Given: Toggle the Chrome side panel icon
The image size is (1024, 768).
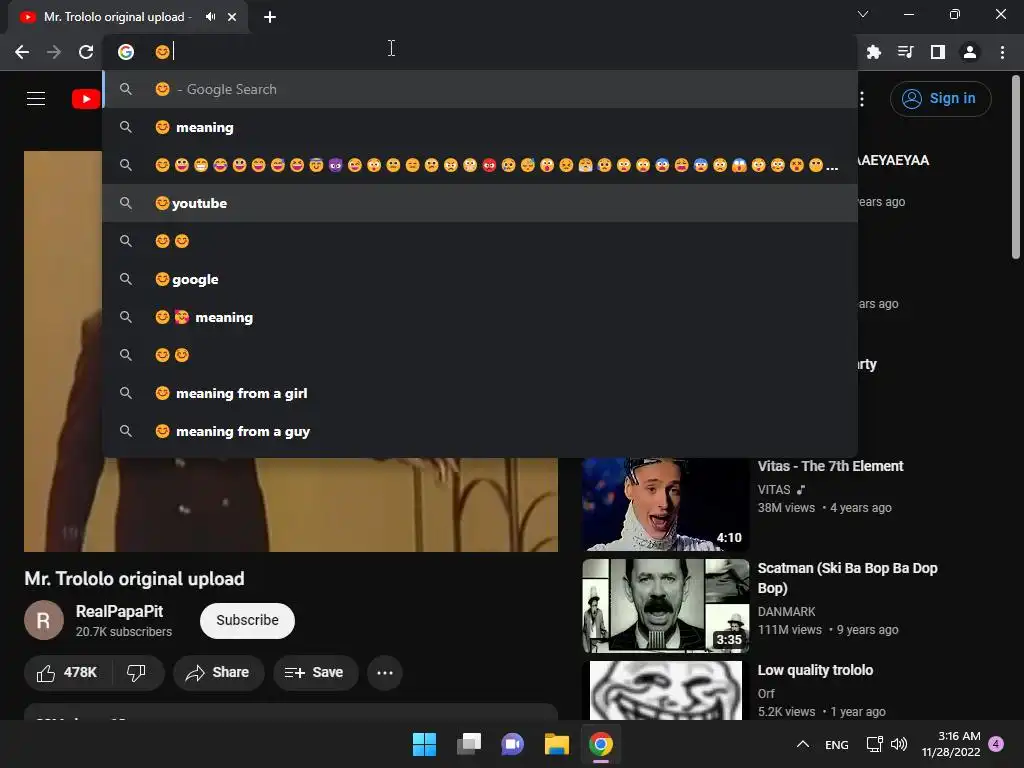Looking at the screenshot, I should tap(937, 52).
